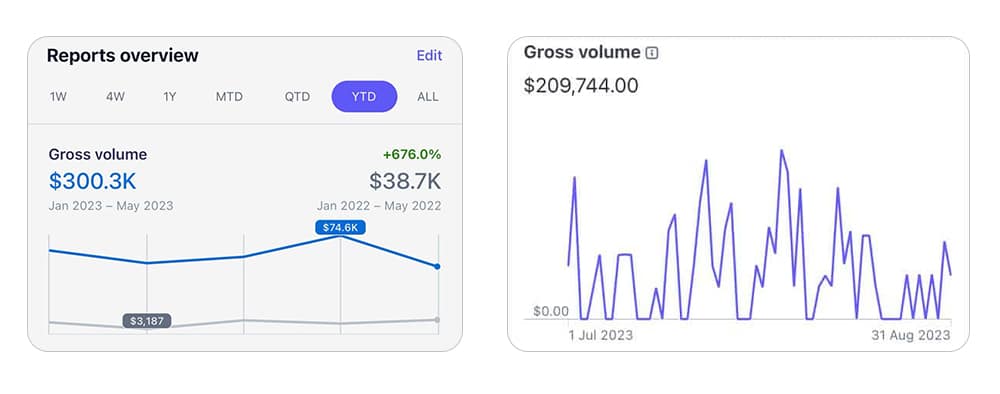Click the 1 Jul 2023 axis label
1000x394 pixels.
601,335
